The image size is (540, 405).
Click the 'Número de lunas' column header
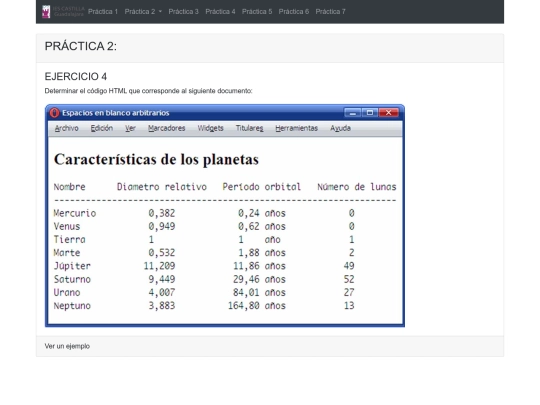pos(357,187)
